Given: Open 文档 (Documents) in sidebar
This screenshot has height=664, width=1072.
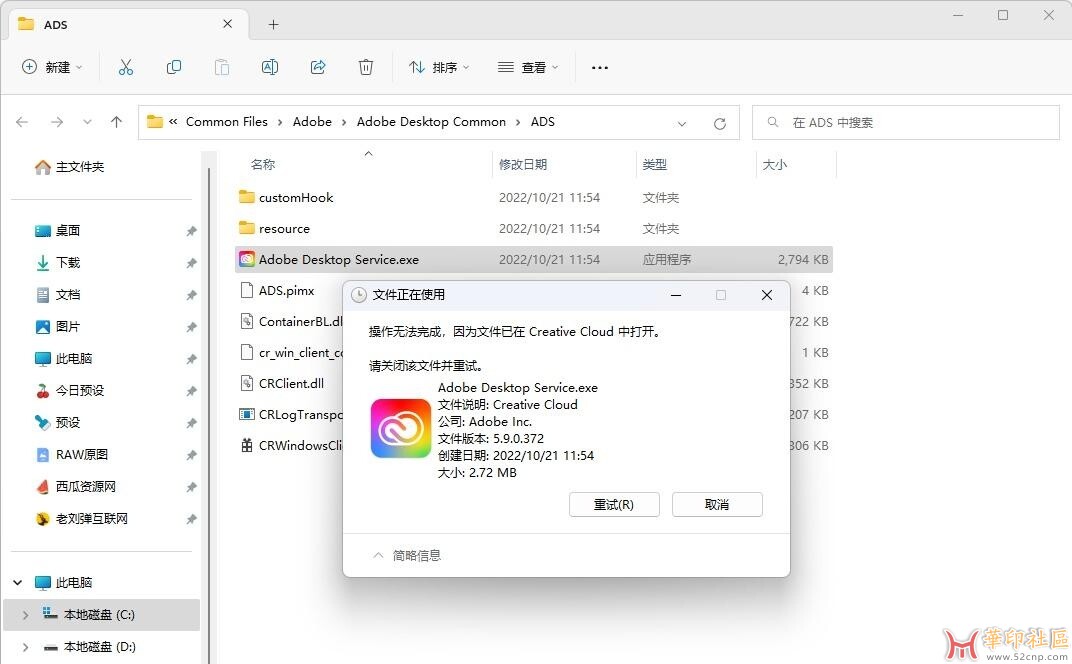Looking at the screenshot, I should click(x=57, y=295).
